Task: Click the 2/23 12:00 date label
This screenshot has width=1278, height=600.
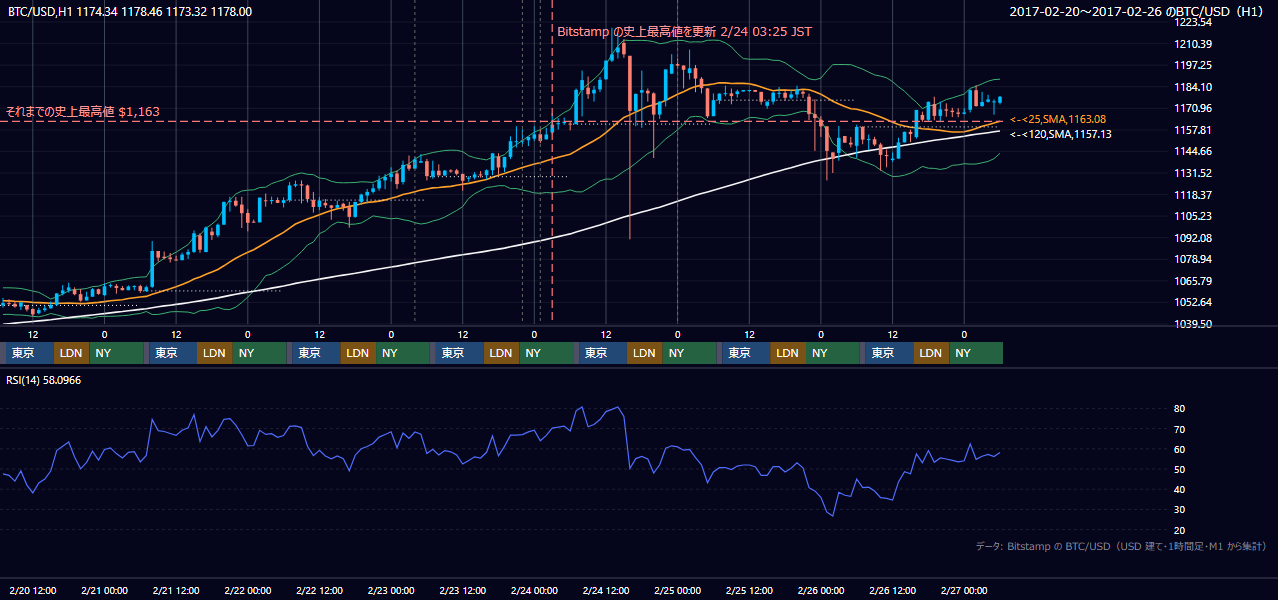Action: (462, 591)
